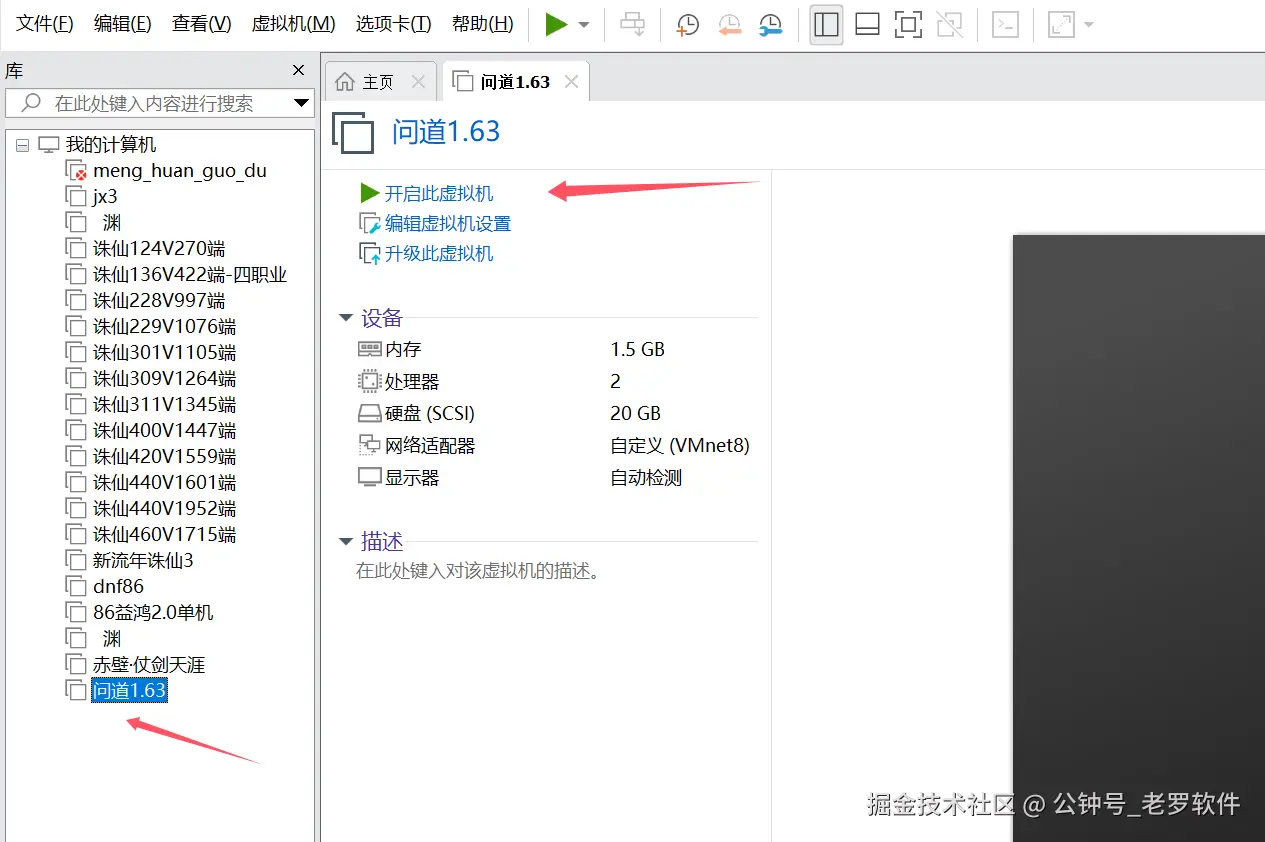1265x842 pixels.
Task: Open console view terminal icon
Action: tap(1005, 25)
